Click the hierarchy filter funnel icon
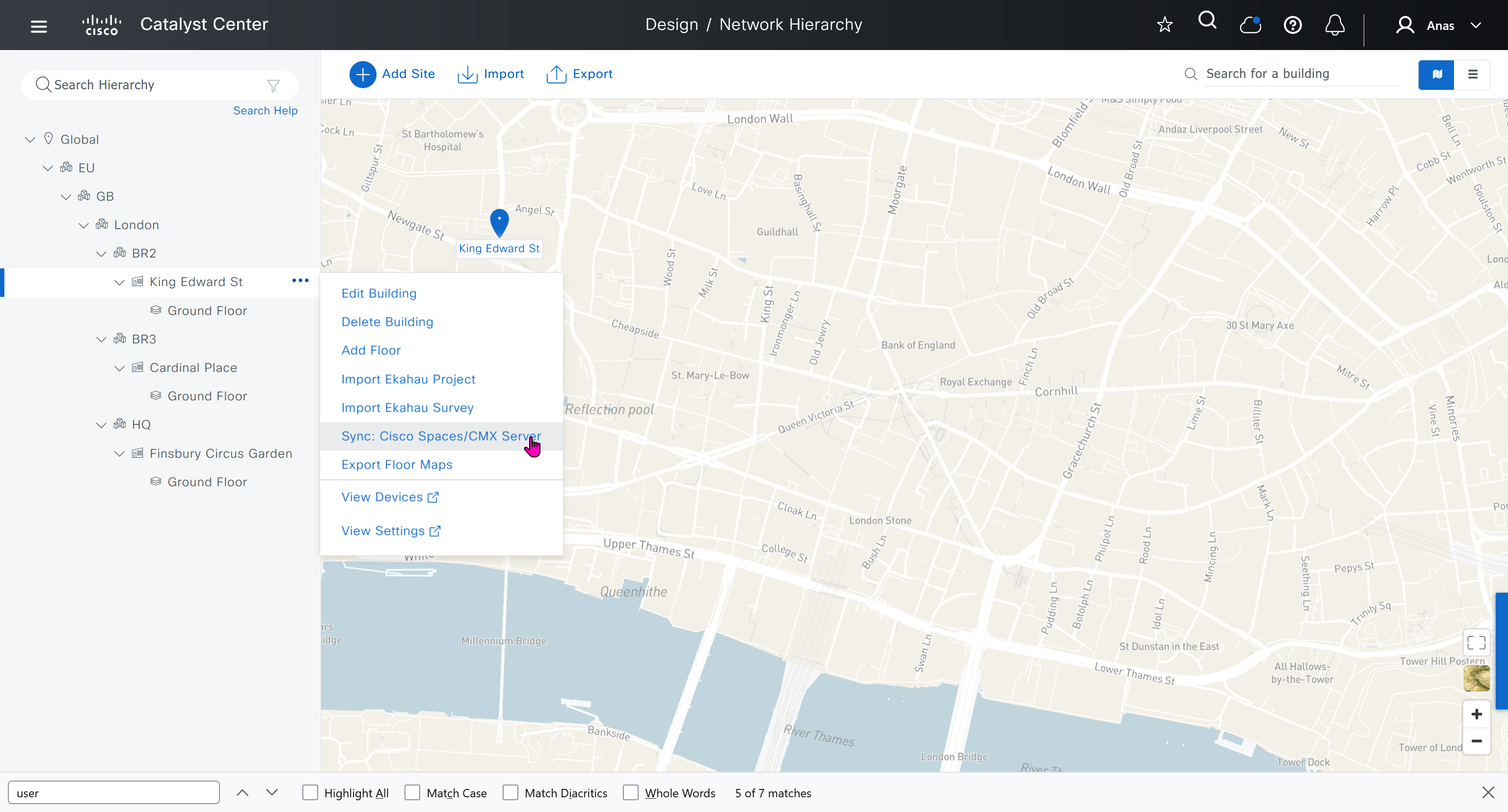 (x=273, y=85)
